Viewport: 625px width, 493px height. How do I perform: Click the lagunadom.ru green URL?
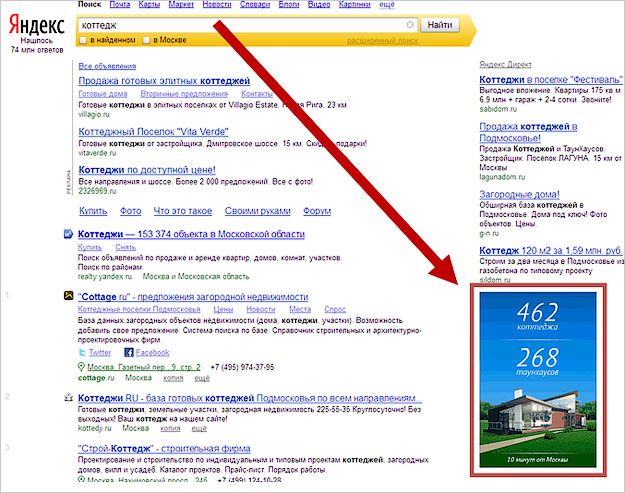pyautogui.click(x=502, y=177)
